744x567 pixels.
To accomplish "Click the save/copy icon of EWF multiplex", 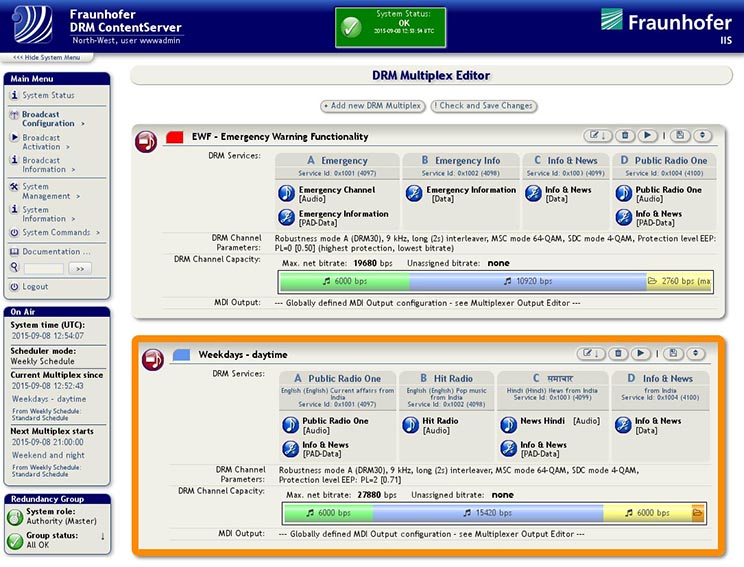I will pos(680,136).
